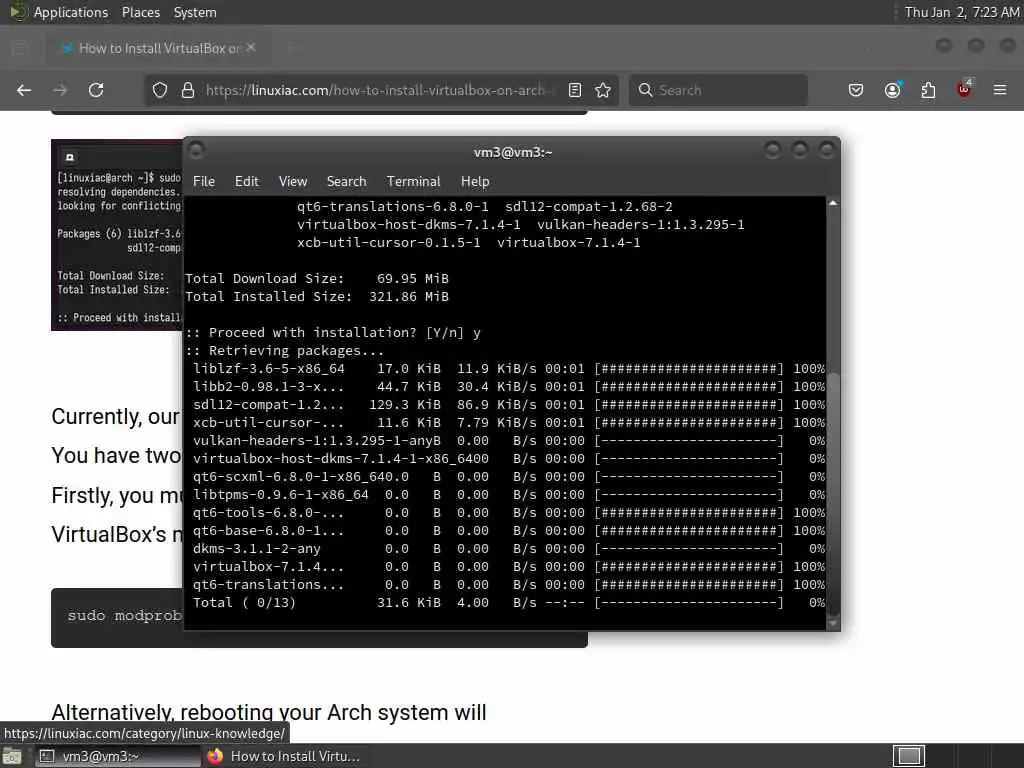Click the padlock site info icon
This screenshot has height=768, width=1024.
click(187, 90)
